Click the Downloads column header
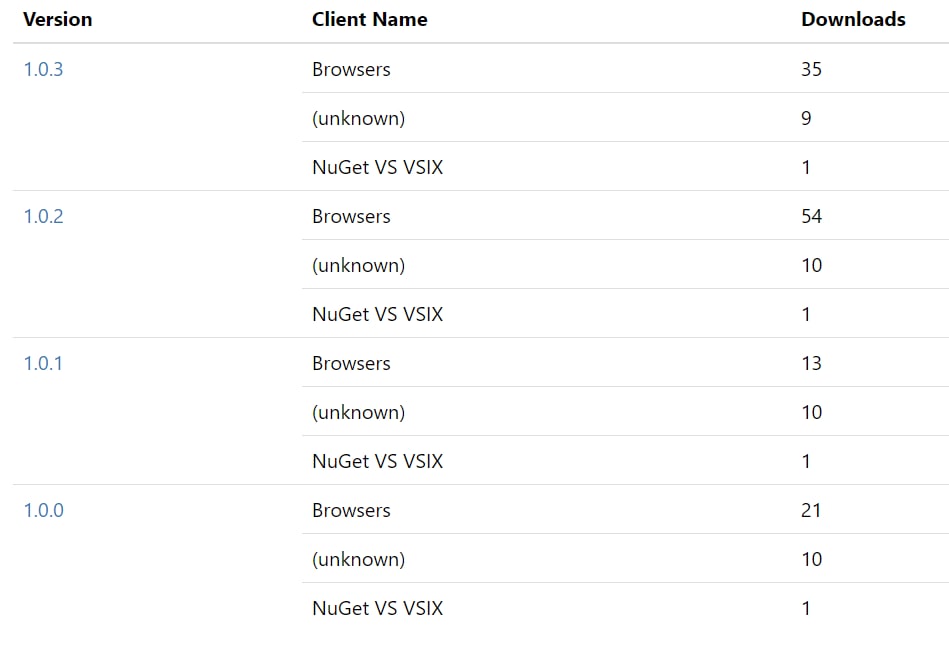Viewport: 949px width, 645px height. (853, 20)
